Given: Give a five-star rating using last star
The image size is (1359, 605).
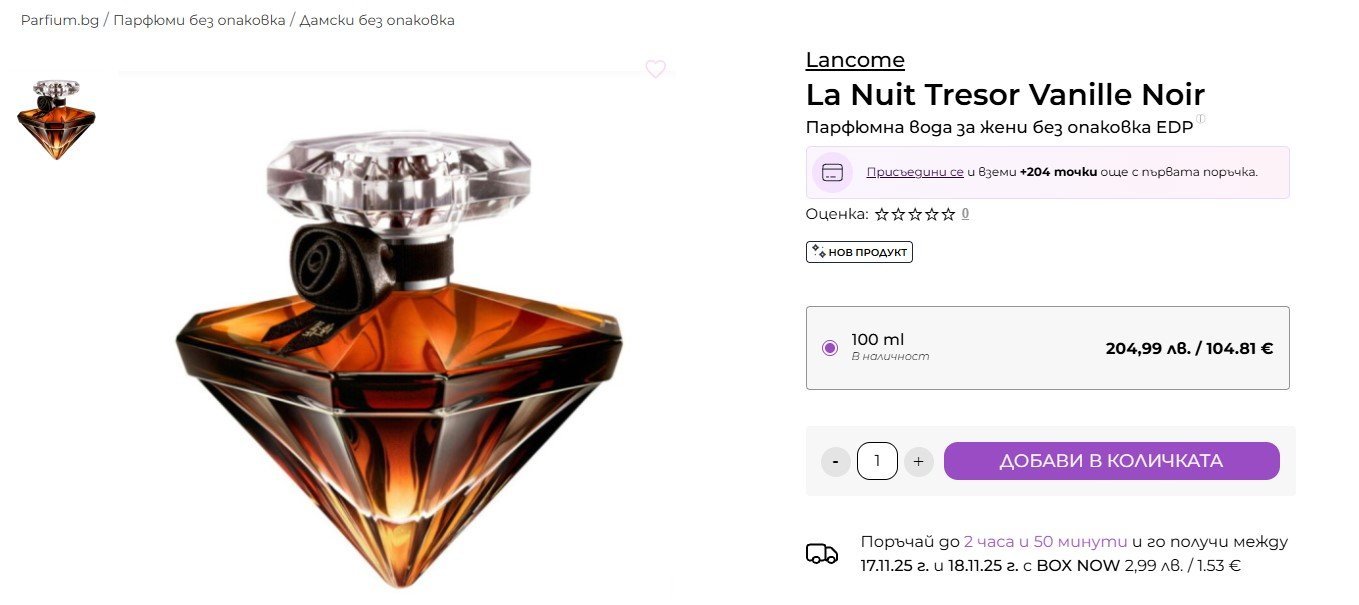Looking at the screenshot, I should (x=948, y=214).
